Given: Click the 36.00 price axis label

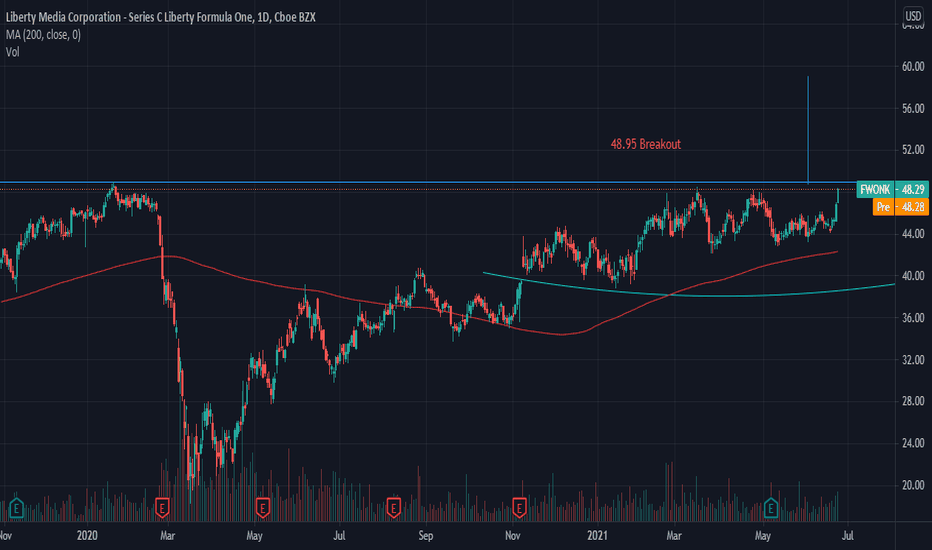Looking at the screenshot, I should click(x=913, y=318).
